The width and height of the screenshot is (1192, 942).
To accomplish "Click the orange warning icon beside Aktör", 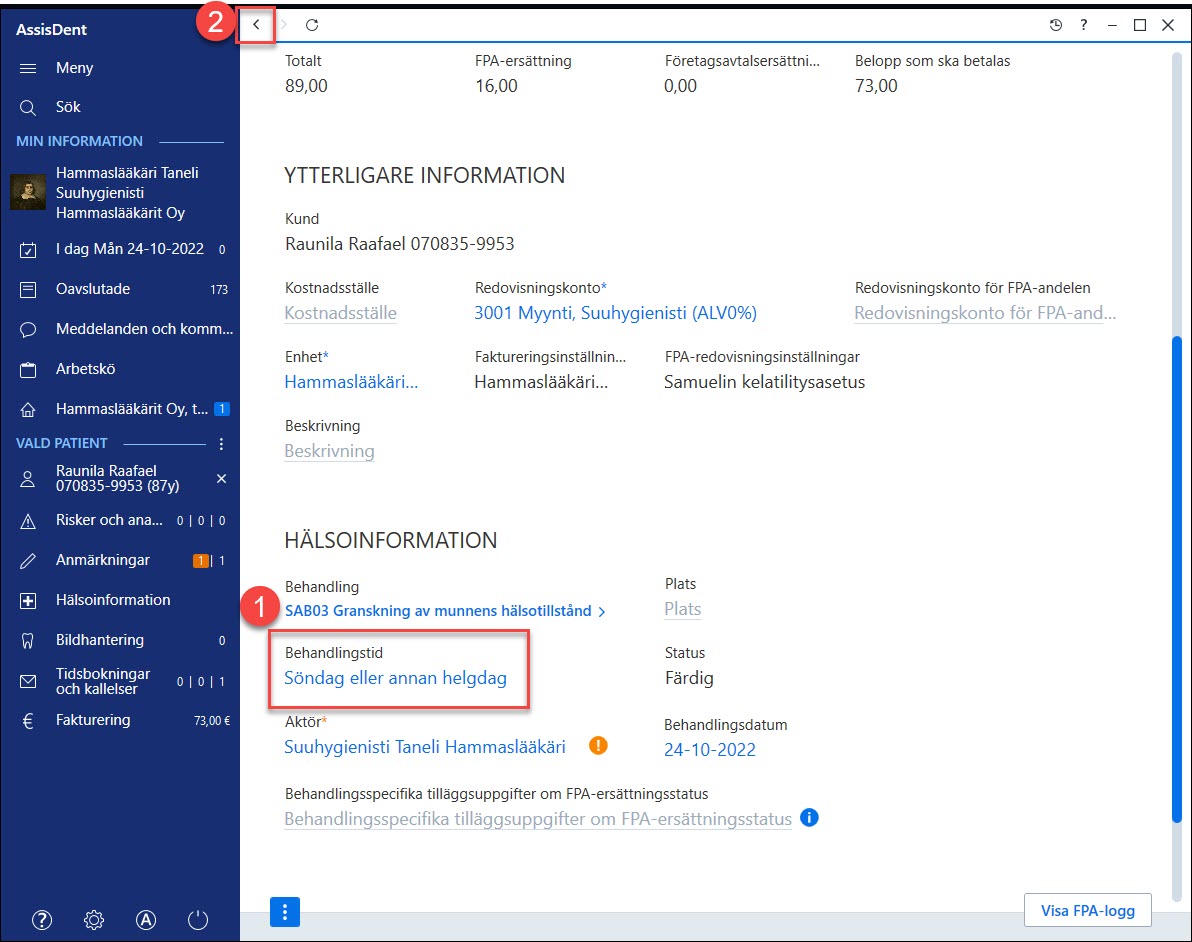I will [598, 745].
